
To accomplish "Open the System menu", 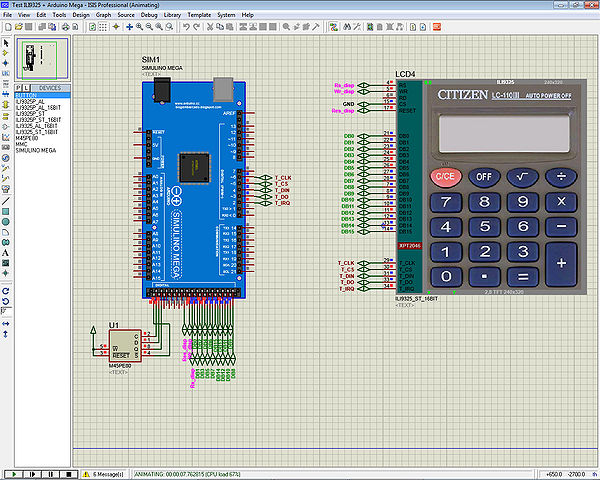I will tap(226, 15).
